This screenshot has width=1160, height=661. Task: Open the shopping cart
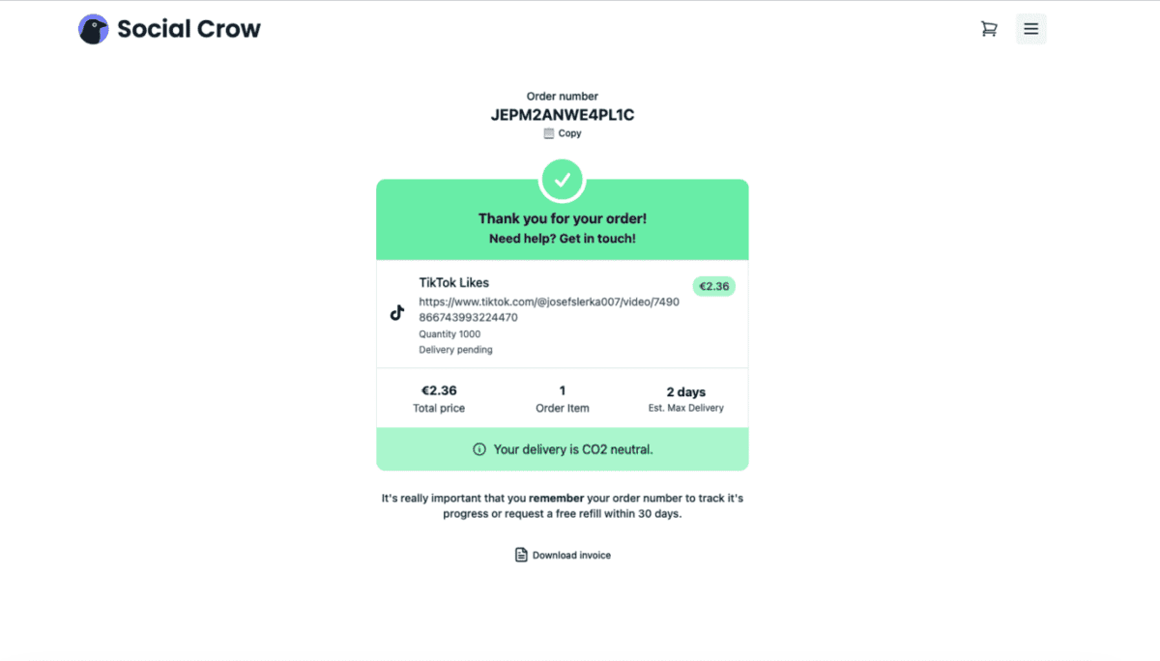pos(989,29)
